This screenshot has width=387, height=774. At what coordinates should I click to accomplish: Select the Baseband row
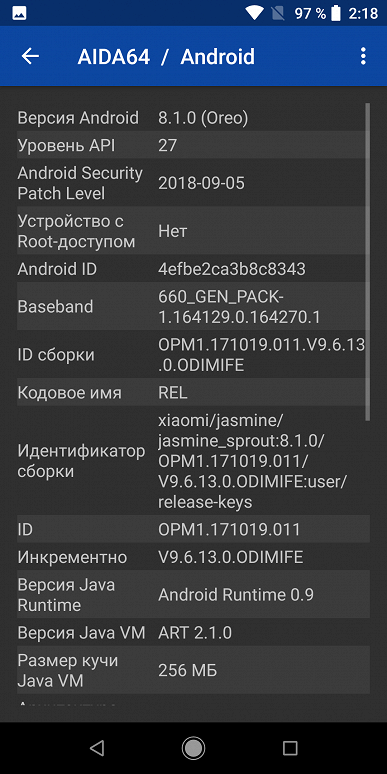[x=194, y=307]
